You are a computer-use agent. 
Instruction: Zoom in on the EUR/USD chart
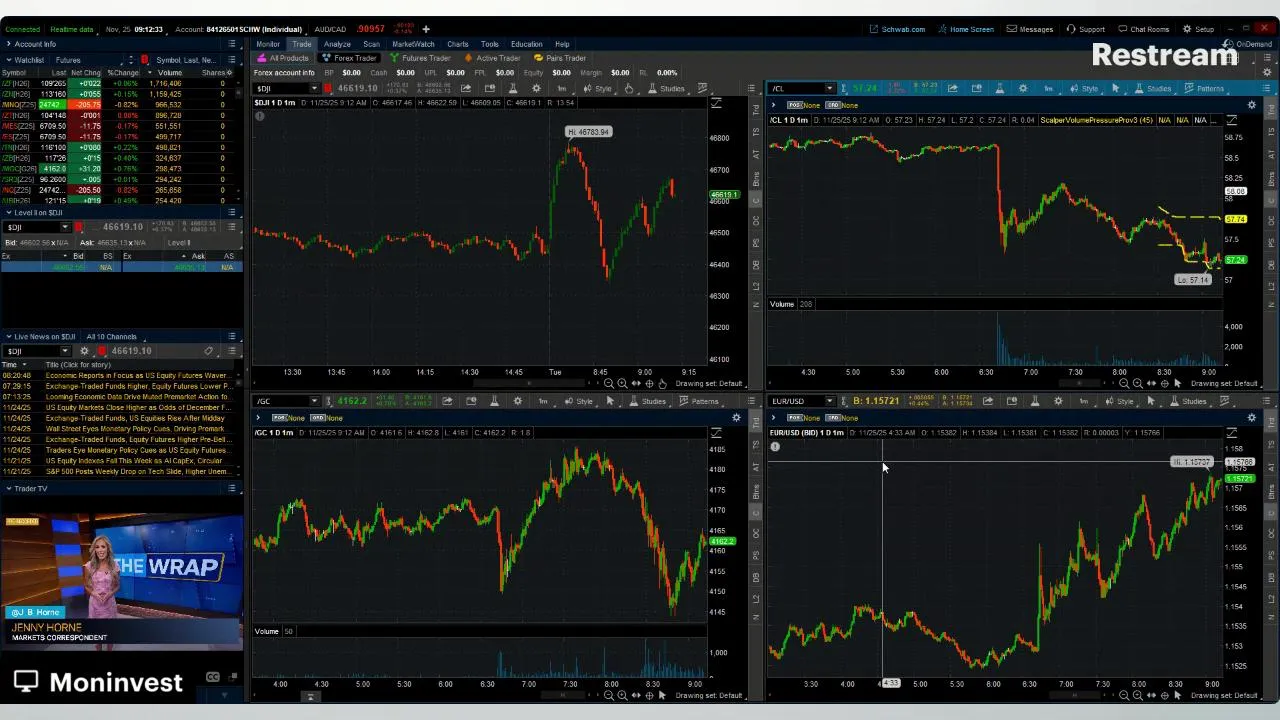point(1138,695)
